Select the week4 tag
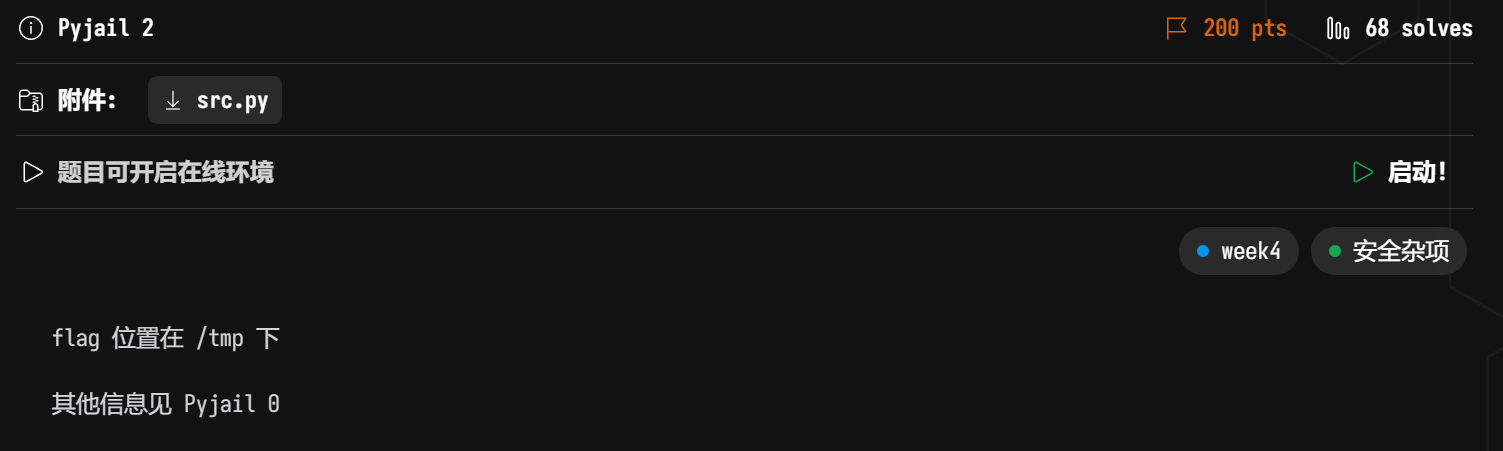 (x=1250, y=251)
